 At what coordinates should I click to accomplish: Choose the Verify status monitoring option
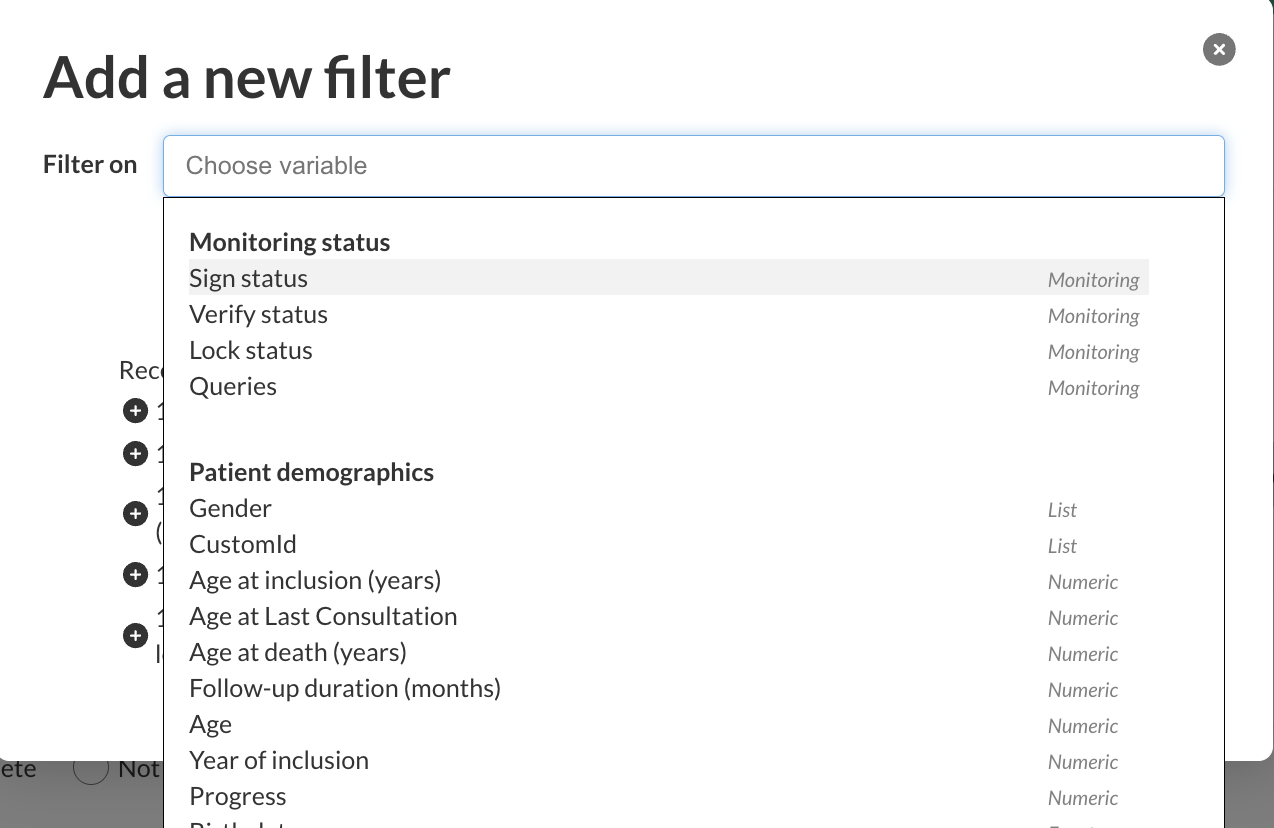tap(259, 314)
